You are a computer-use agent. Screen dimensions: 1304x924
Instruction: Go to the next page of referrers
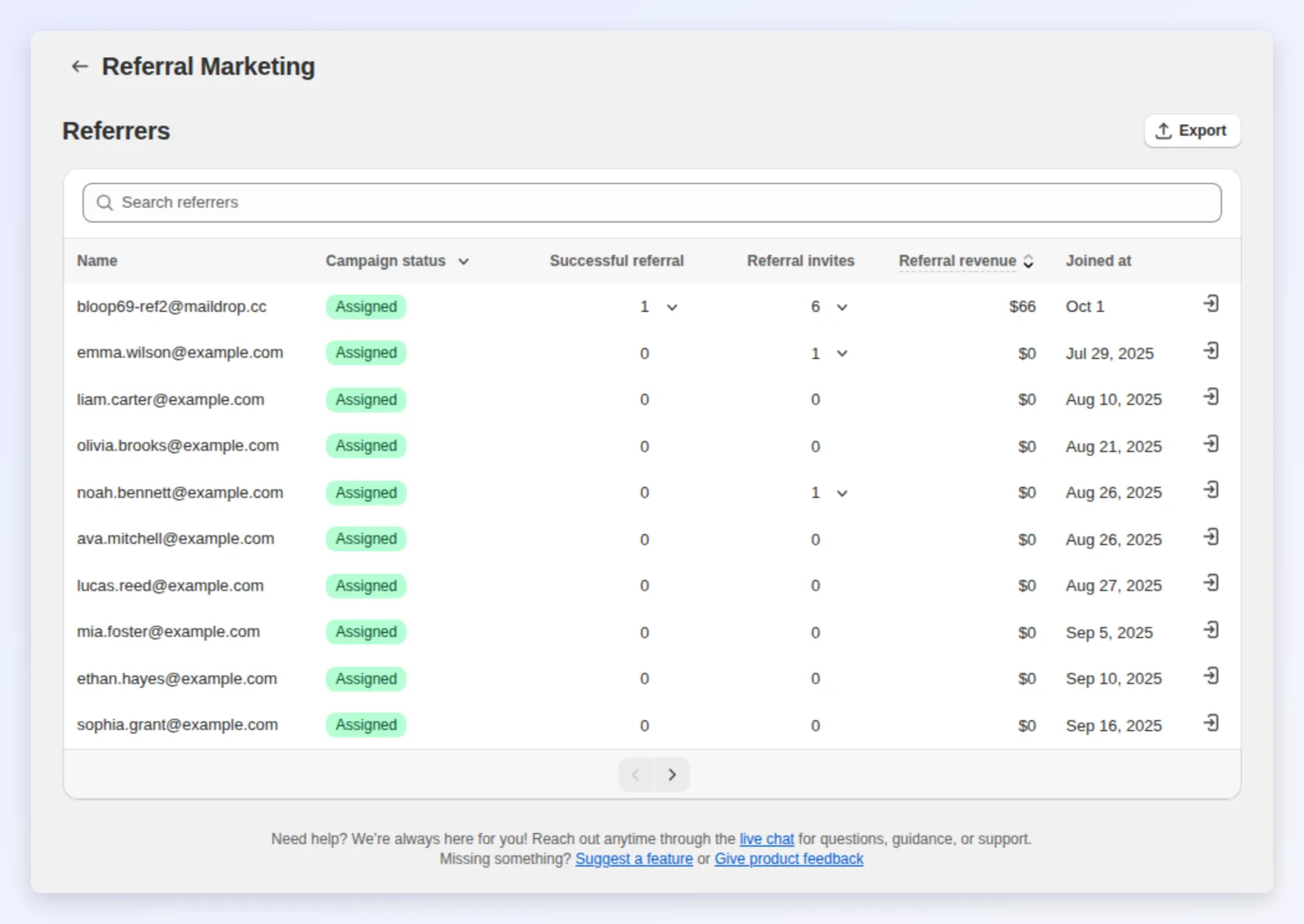672,775
